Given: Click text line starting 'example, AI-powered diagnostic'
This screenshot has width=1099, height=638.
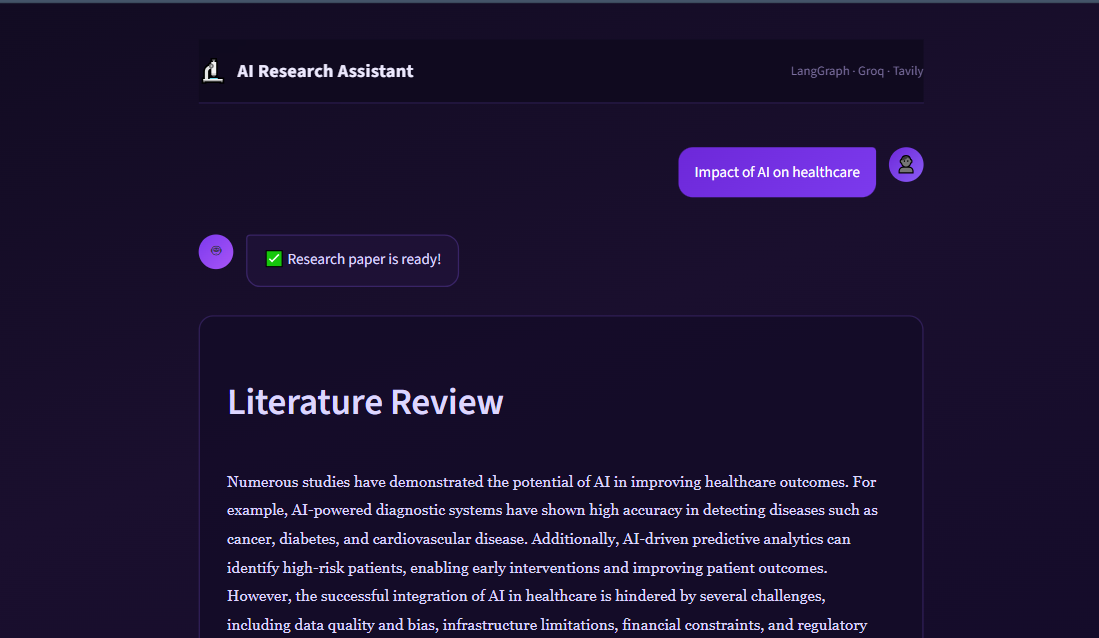Looking at the screenshot, I should point(552,510).
